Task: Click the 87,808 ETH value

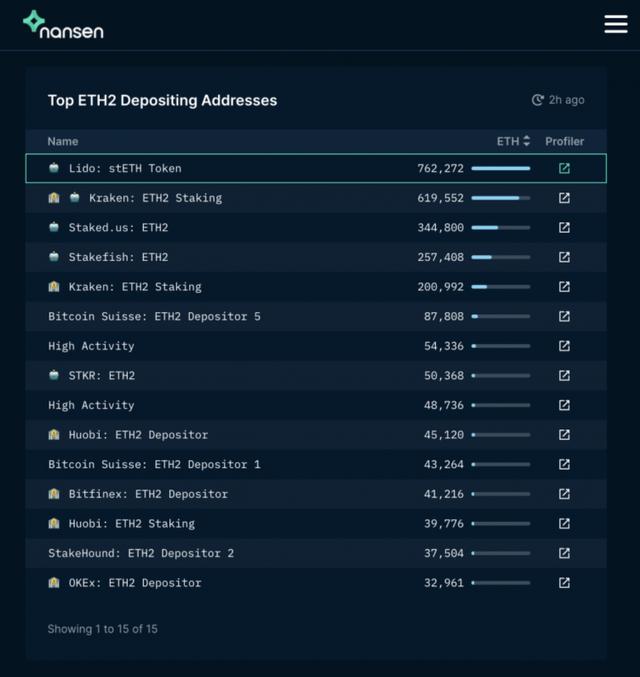Action: coord(444,316)
